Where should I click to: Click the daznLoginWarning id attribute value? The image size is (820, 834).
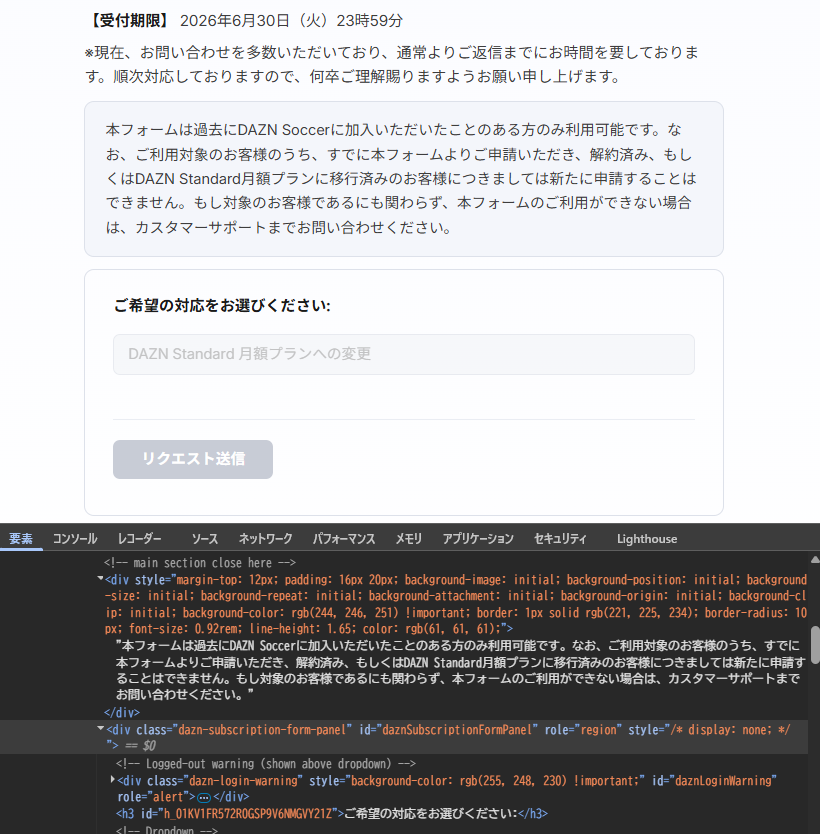click(x=725, y=781)
